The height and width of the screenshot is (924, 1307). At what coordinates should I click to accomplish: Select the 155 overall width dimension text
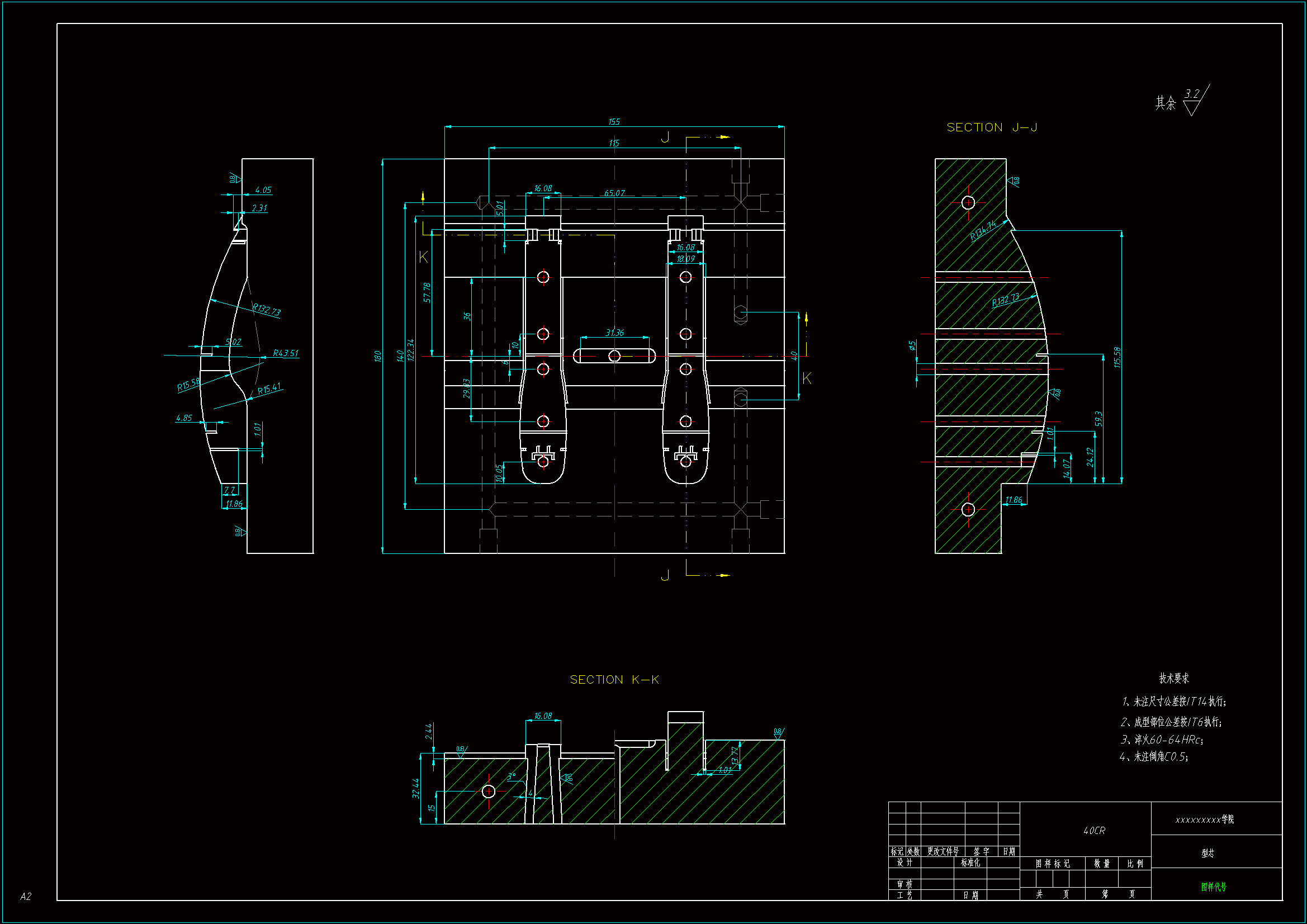coord(614,122)
